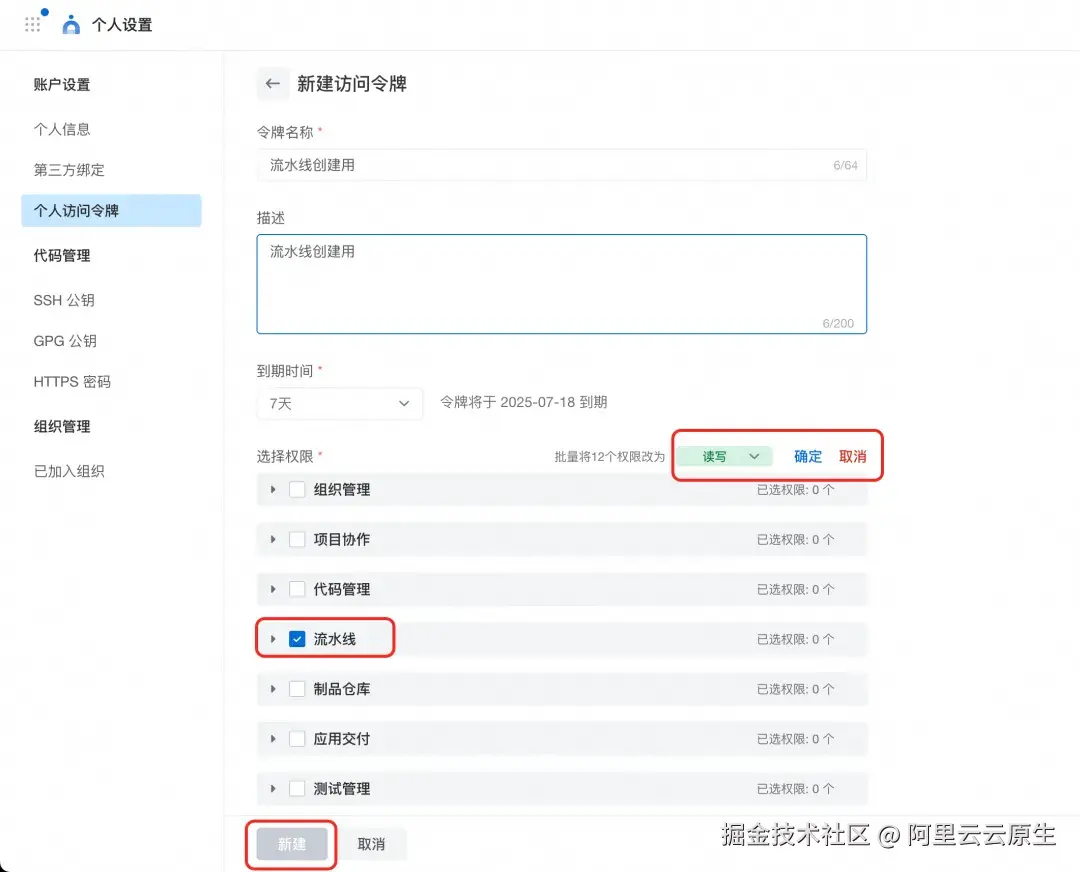Click the 描述 text area
Viewport: 1080px width, 872px height.
point(561,284)
